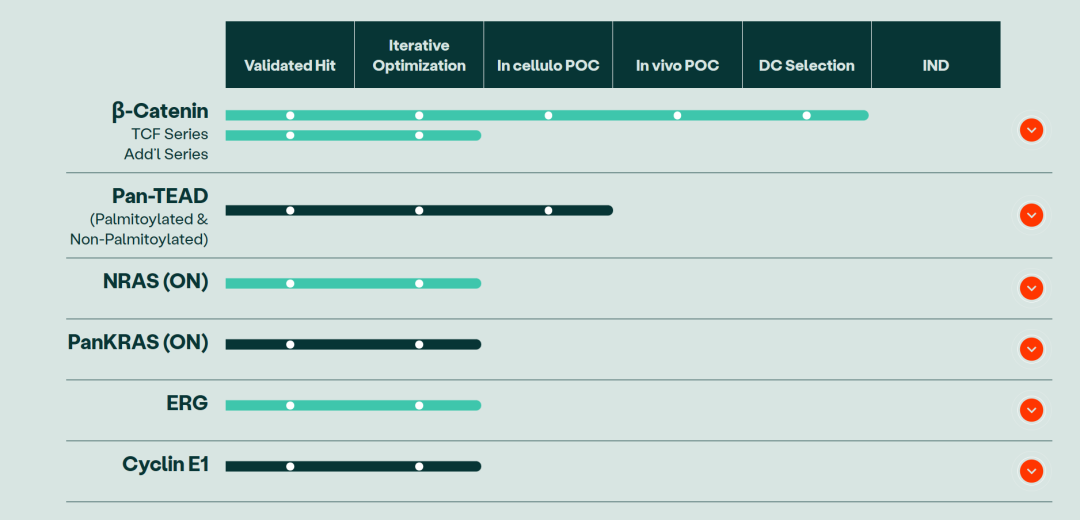The image size is (1080, 520).
Task: Expand the ERG row chevron
Action: (x=1031, y=410)
